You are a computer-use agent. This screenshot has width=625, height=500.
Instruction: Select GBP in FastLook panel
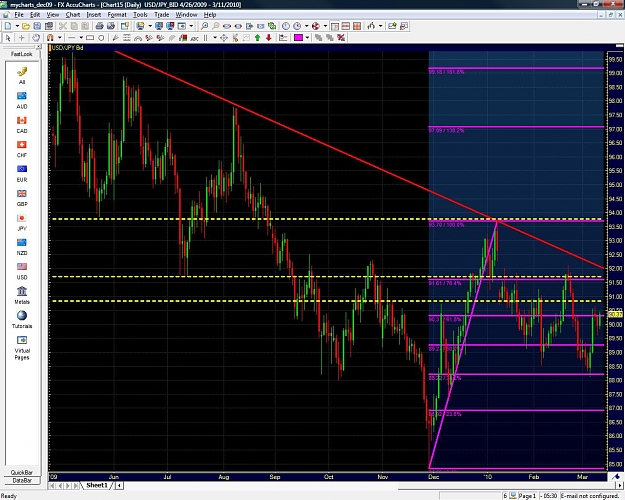(22, 198)
